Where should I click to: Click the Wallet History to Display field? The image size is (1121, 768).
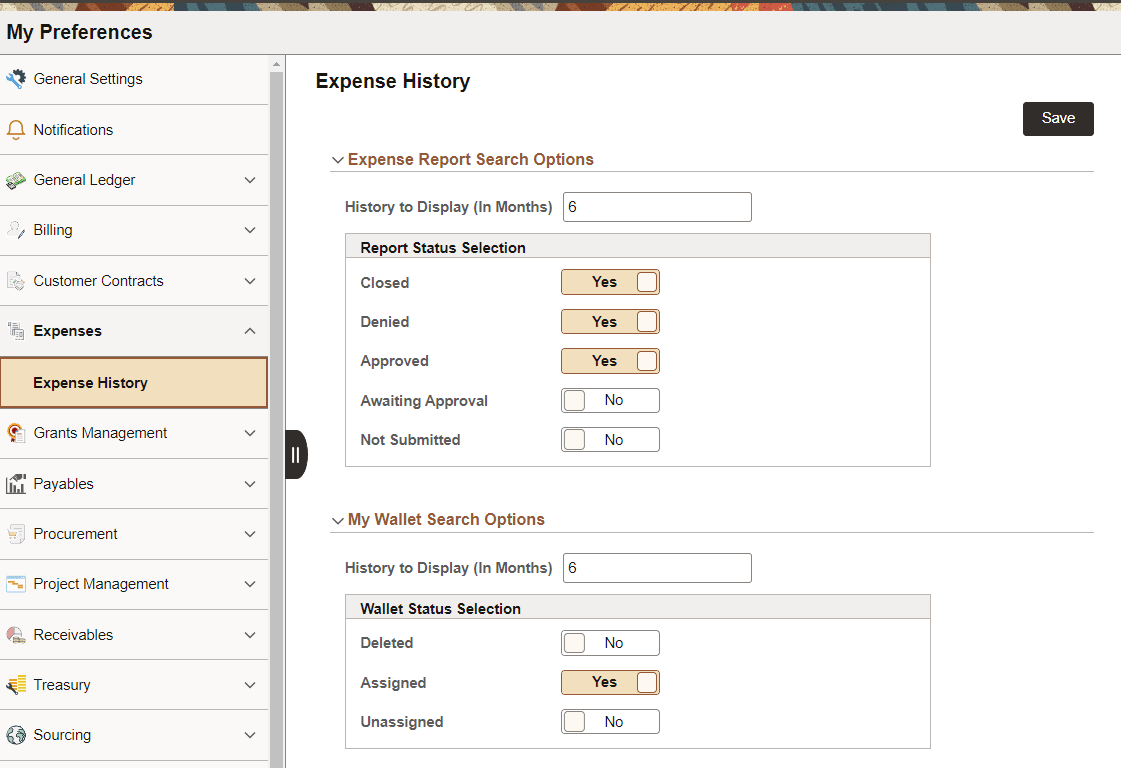(x=657, y=568)
